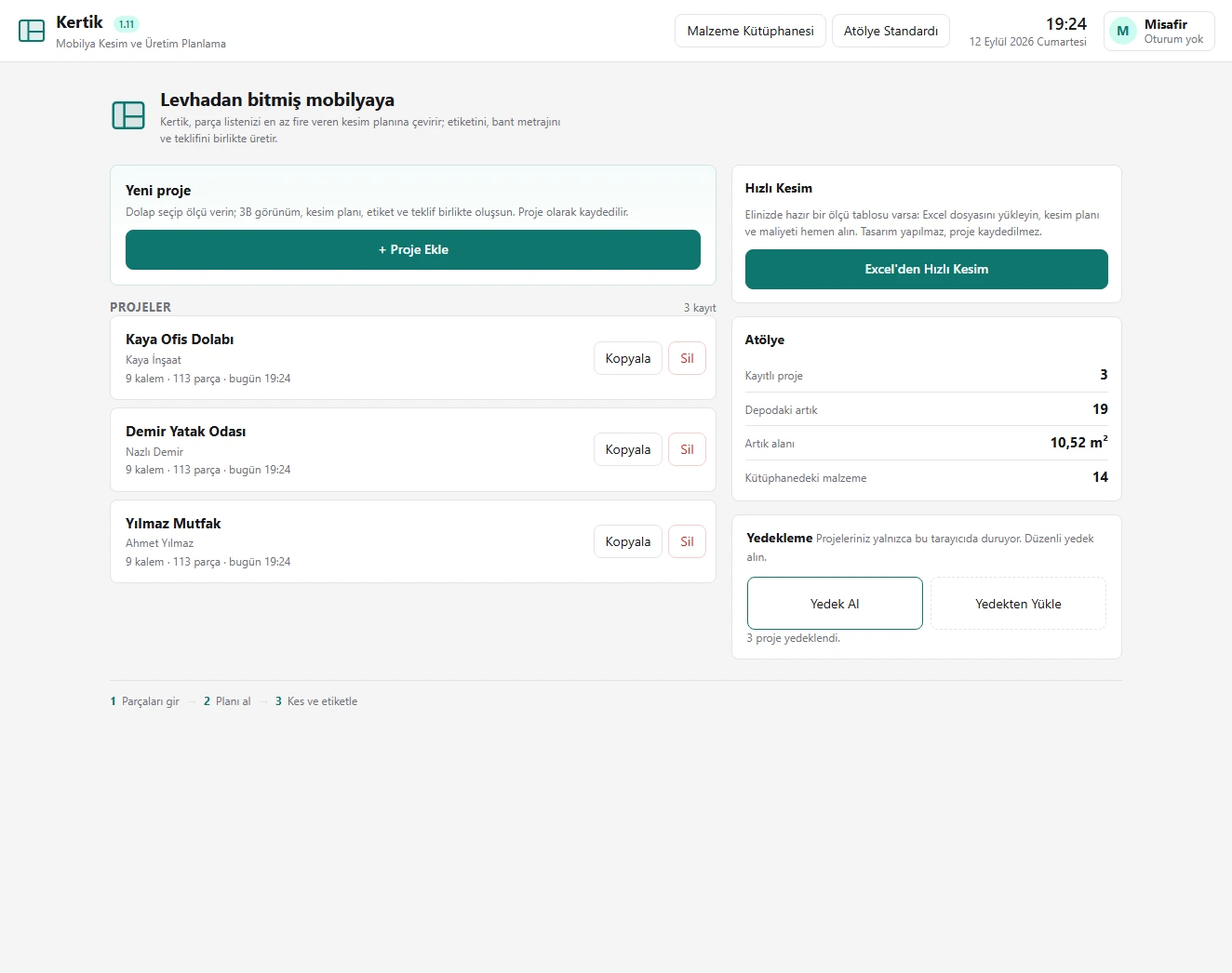Click the 19:24 clock in header

point(1066,24)
